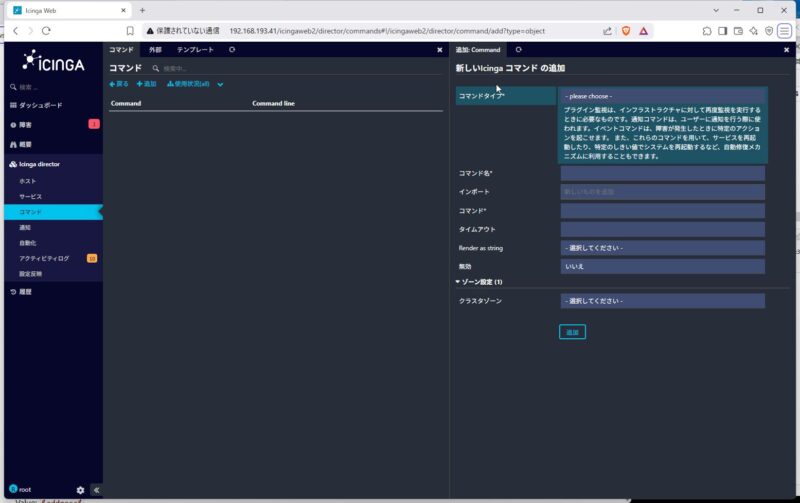Open a new browser tab
The width and height of the screenshot is (800, 503).
(x=142, y=10)
